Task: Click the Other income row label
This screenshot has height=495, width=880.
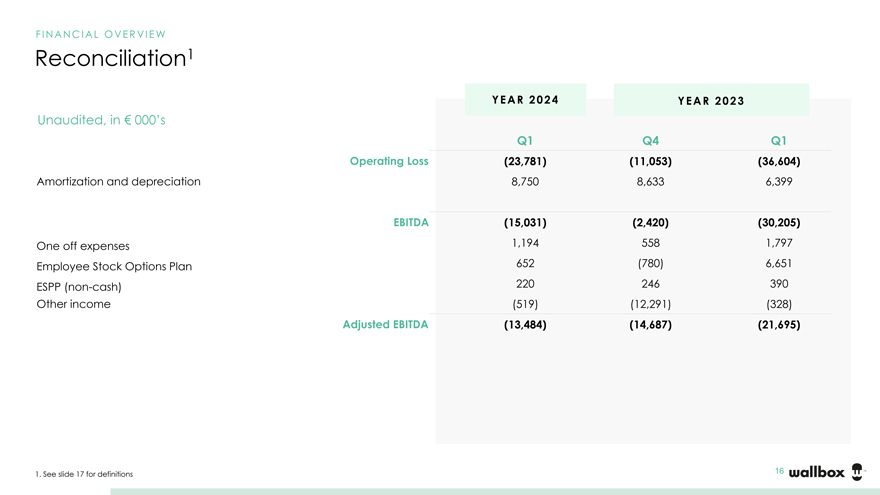Action: tap(74, 304)
